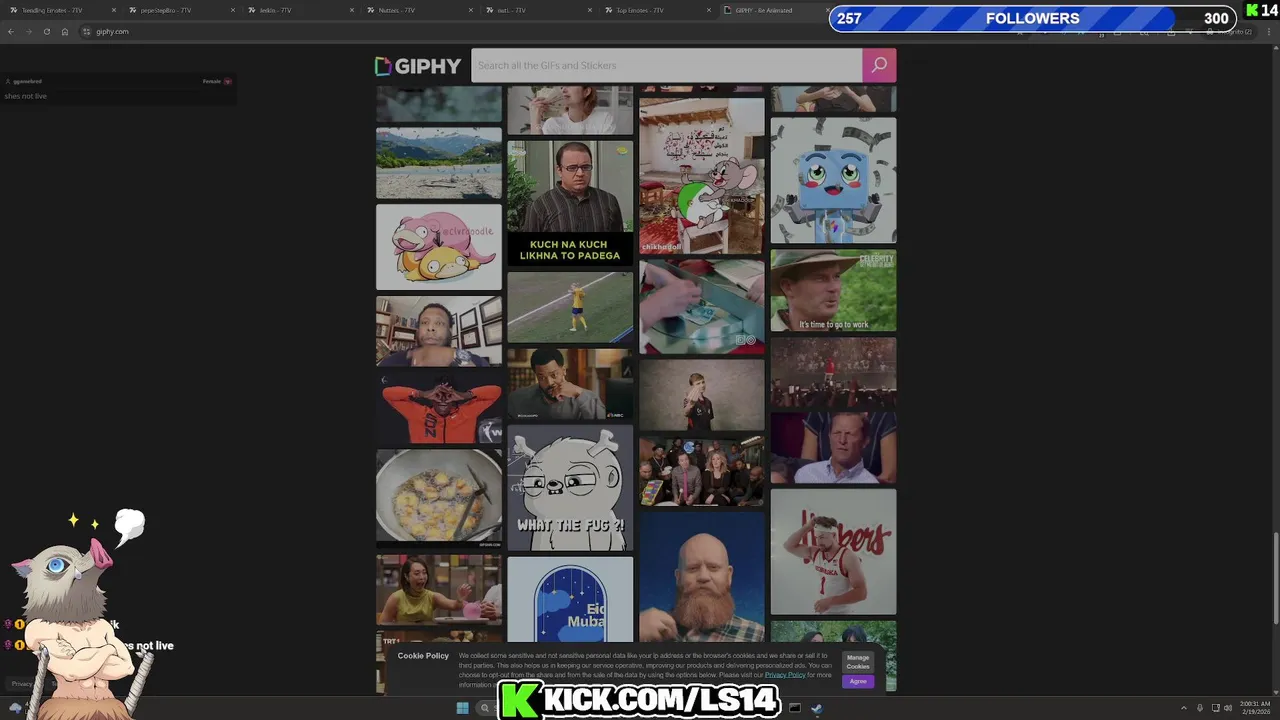The image size is (1280, 720).
Task: Close the Trending Emotes tab
Action: (114, 10)
